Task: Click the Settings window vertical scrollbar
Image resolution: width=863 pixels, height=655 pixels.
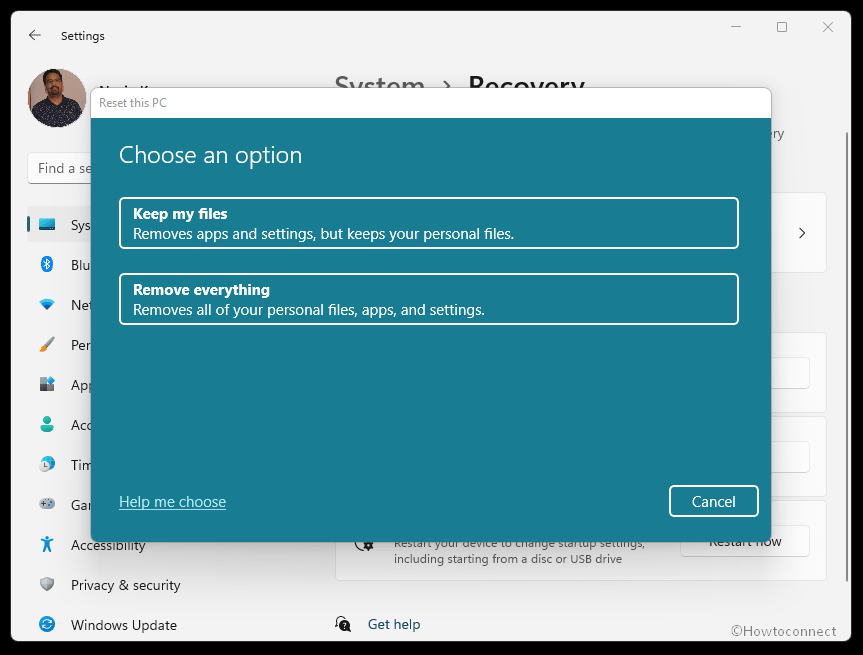Action: pyautogui.click(x=847, y=356)
